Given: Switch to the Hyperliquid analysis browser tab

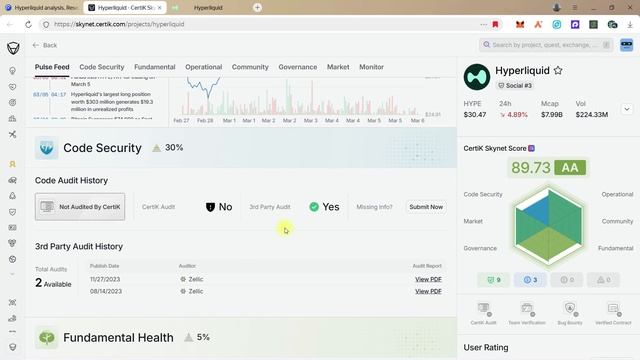Looking at the screenshot, I should (42, 7).
